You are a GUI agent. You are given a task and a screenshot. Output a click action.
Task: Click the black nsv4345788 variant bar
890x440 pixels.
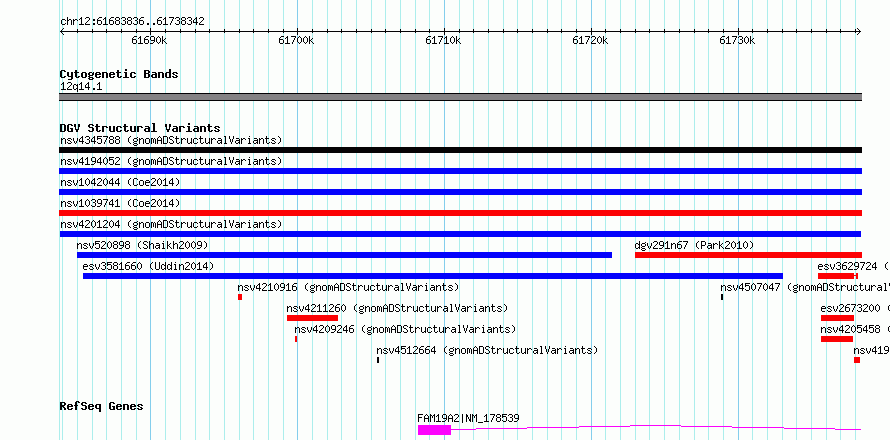click(460, 150)
